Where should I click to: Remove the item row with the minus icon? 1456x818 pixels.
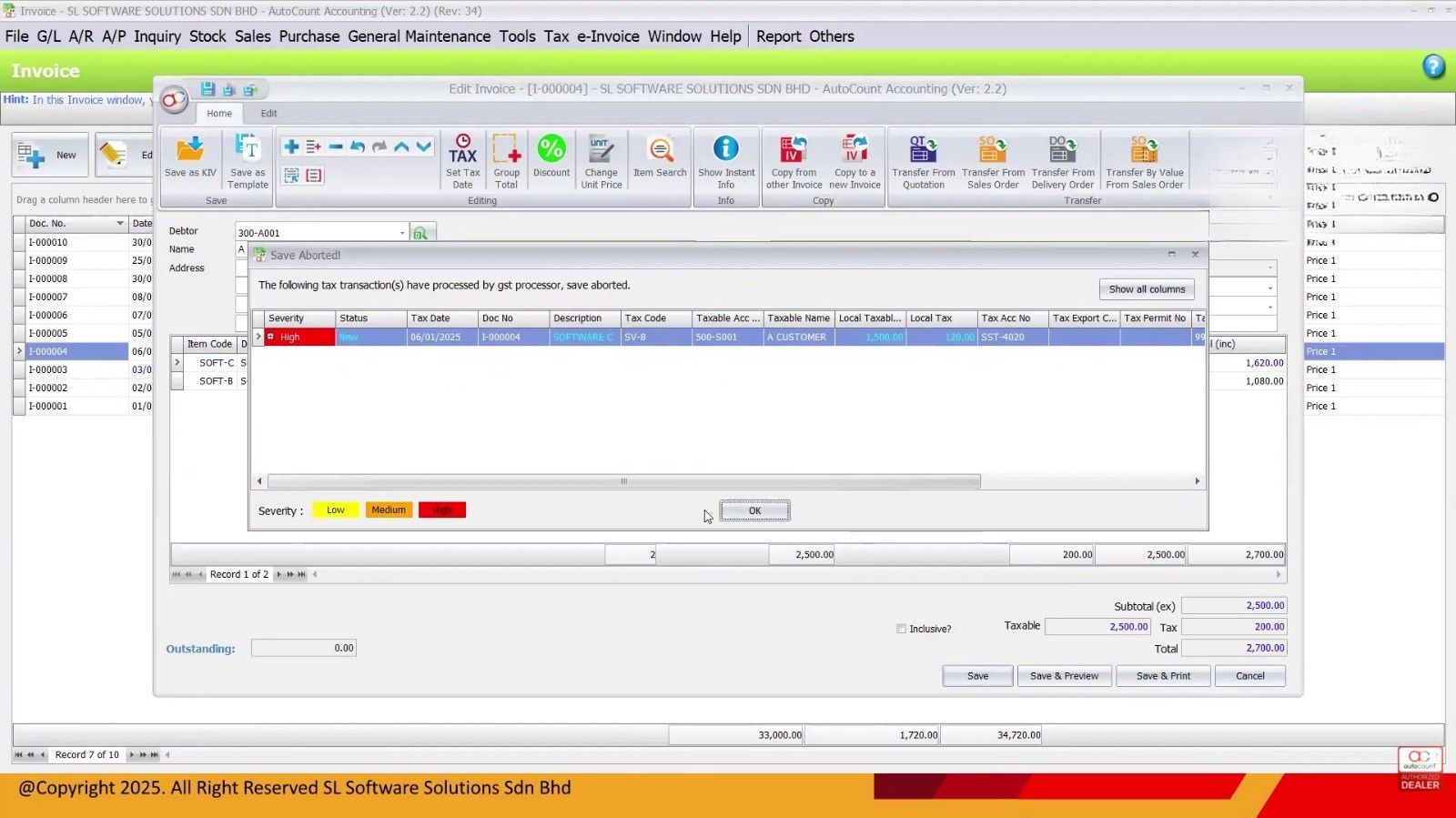click(x=336, y=146)
